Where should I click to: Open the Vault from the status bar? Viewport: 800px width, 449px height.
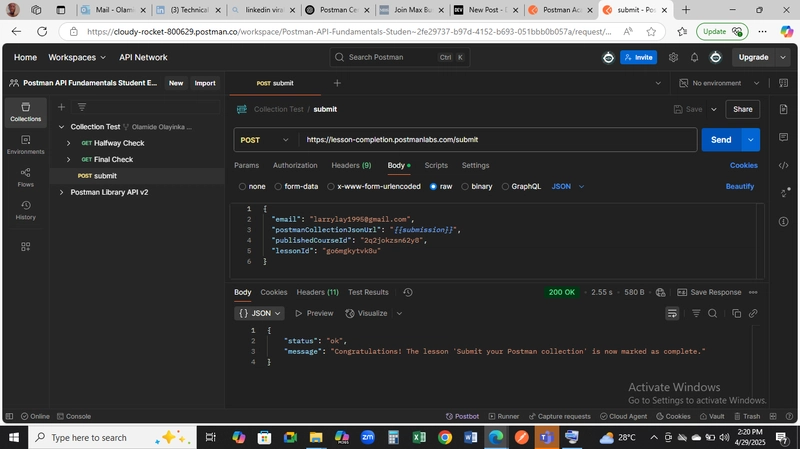pyautogui.click(x=712, y=416)
